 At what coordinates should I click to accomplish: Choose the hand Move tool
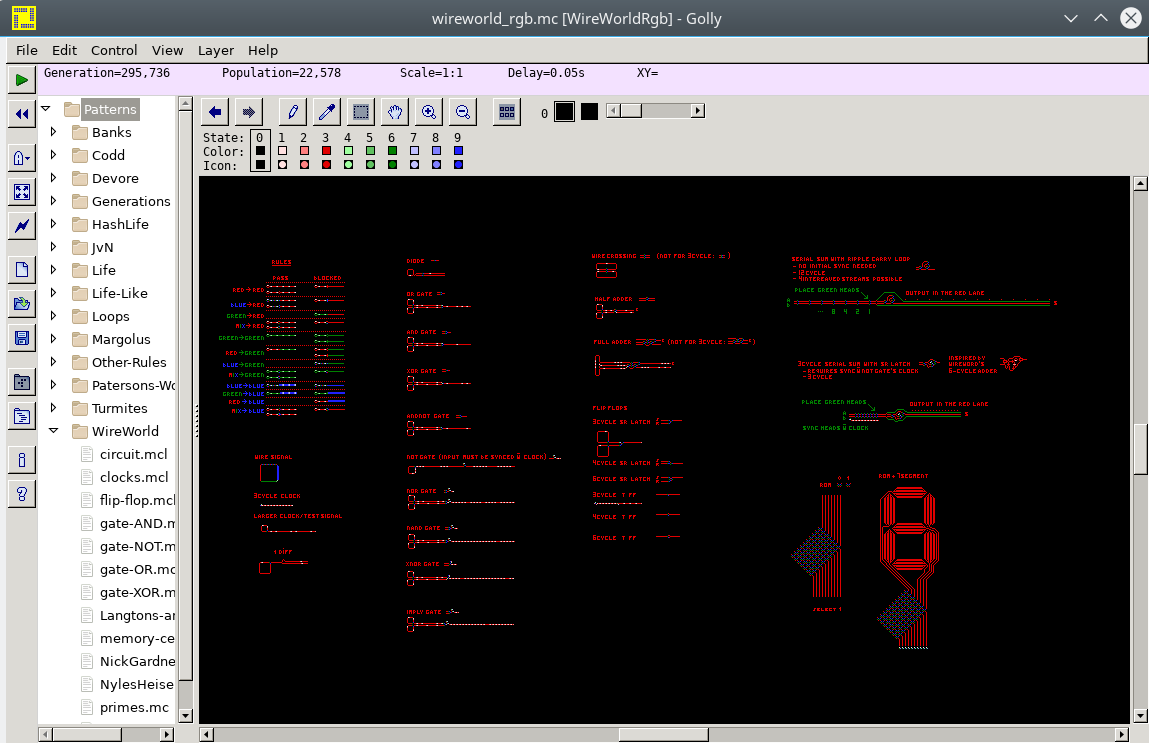(395, 112)
